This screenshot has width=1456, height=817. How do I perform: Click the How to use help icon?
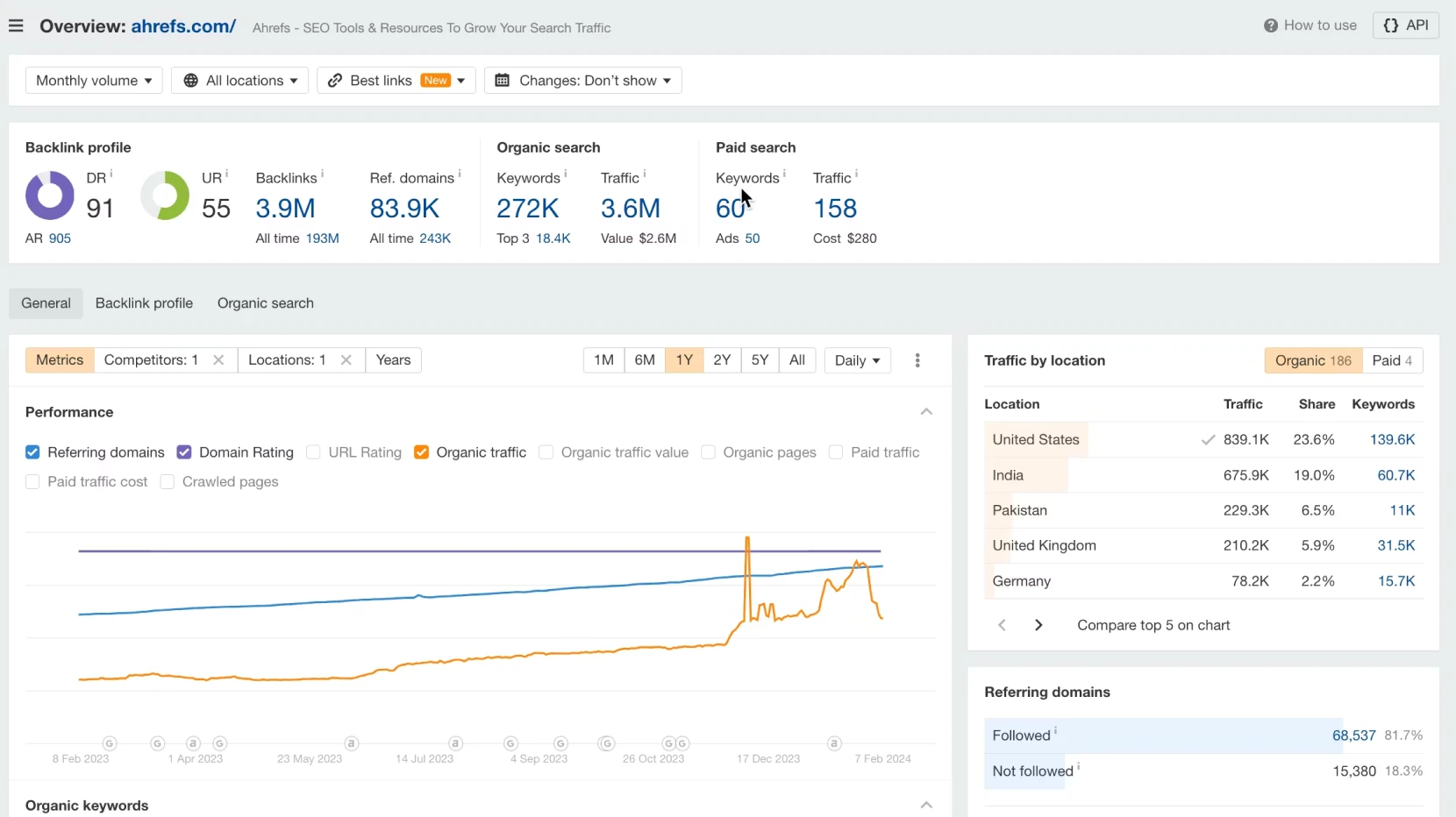pyautogui.click(x=1272, y=25)
